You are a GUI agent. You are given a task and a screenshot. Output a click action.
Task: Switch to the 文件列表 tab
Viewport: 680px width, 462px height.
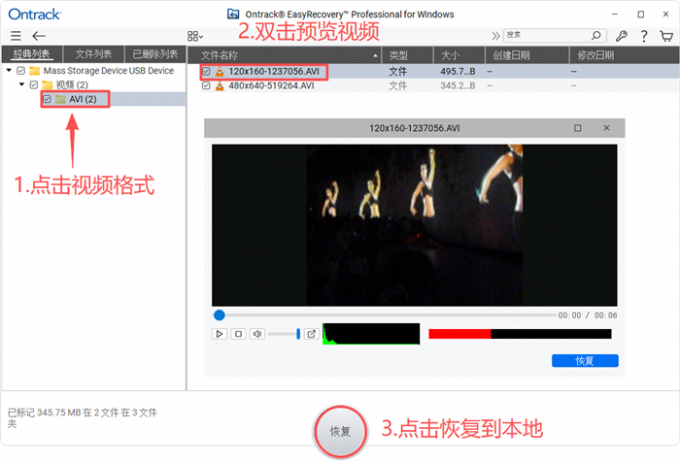click(93, 54)
